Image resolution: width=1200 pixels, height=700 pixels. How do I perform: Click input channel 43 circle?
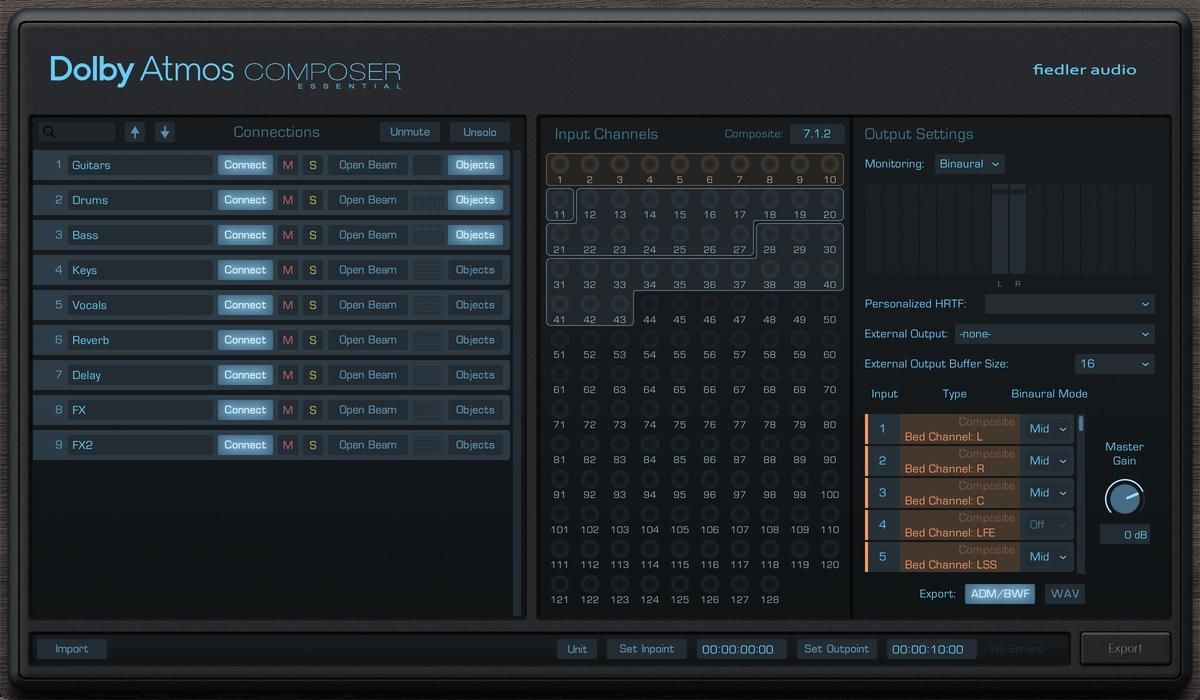[620, 305]
